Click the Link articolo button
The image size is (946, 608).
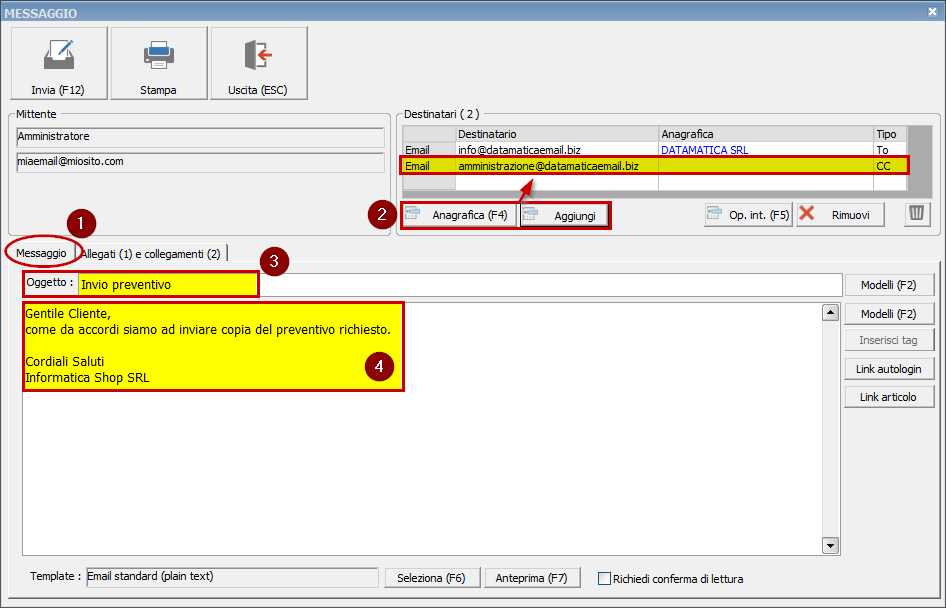tap(889, 396)
